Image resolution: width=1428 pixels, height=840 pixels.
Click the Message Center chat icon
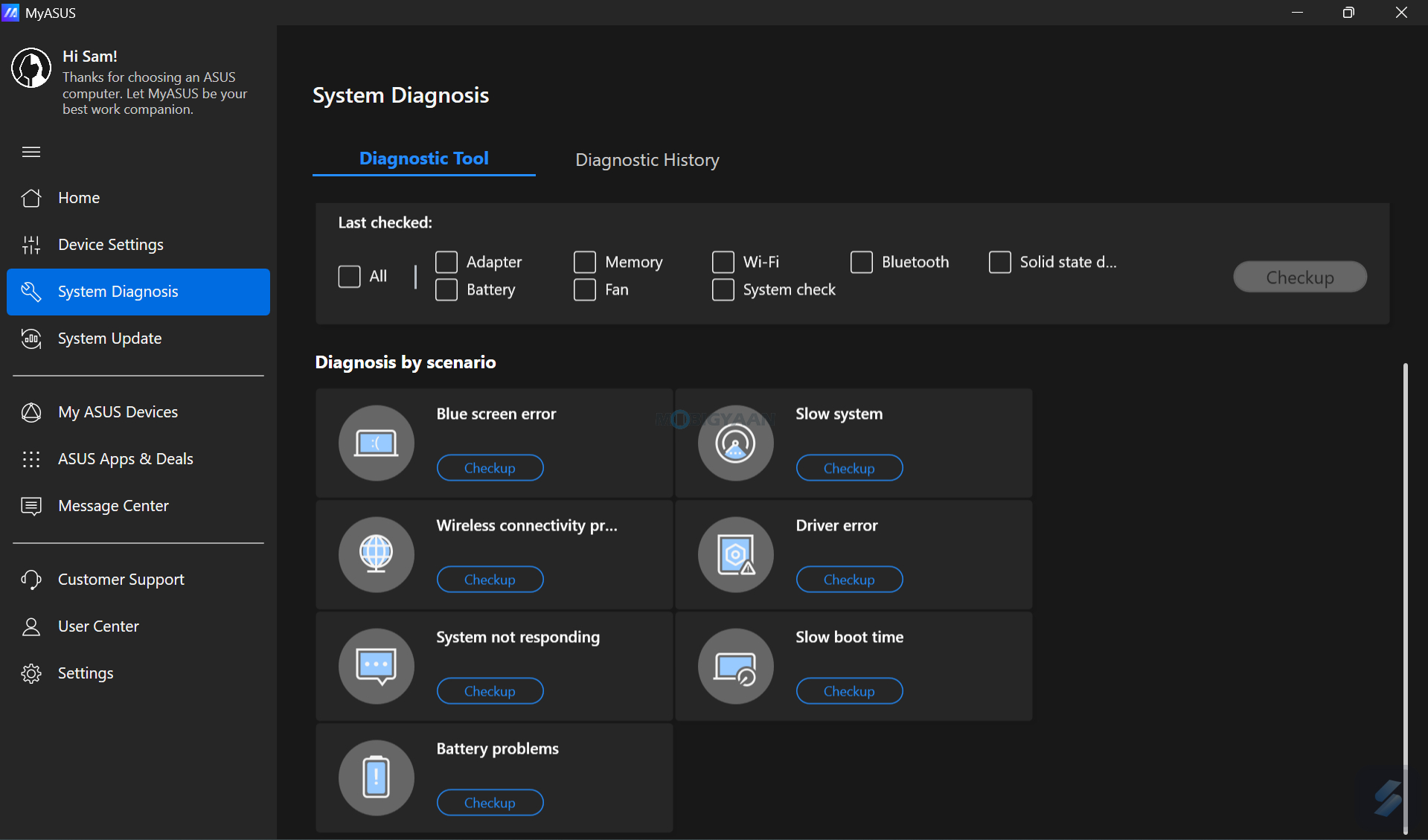pos(31,506)
